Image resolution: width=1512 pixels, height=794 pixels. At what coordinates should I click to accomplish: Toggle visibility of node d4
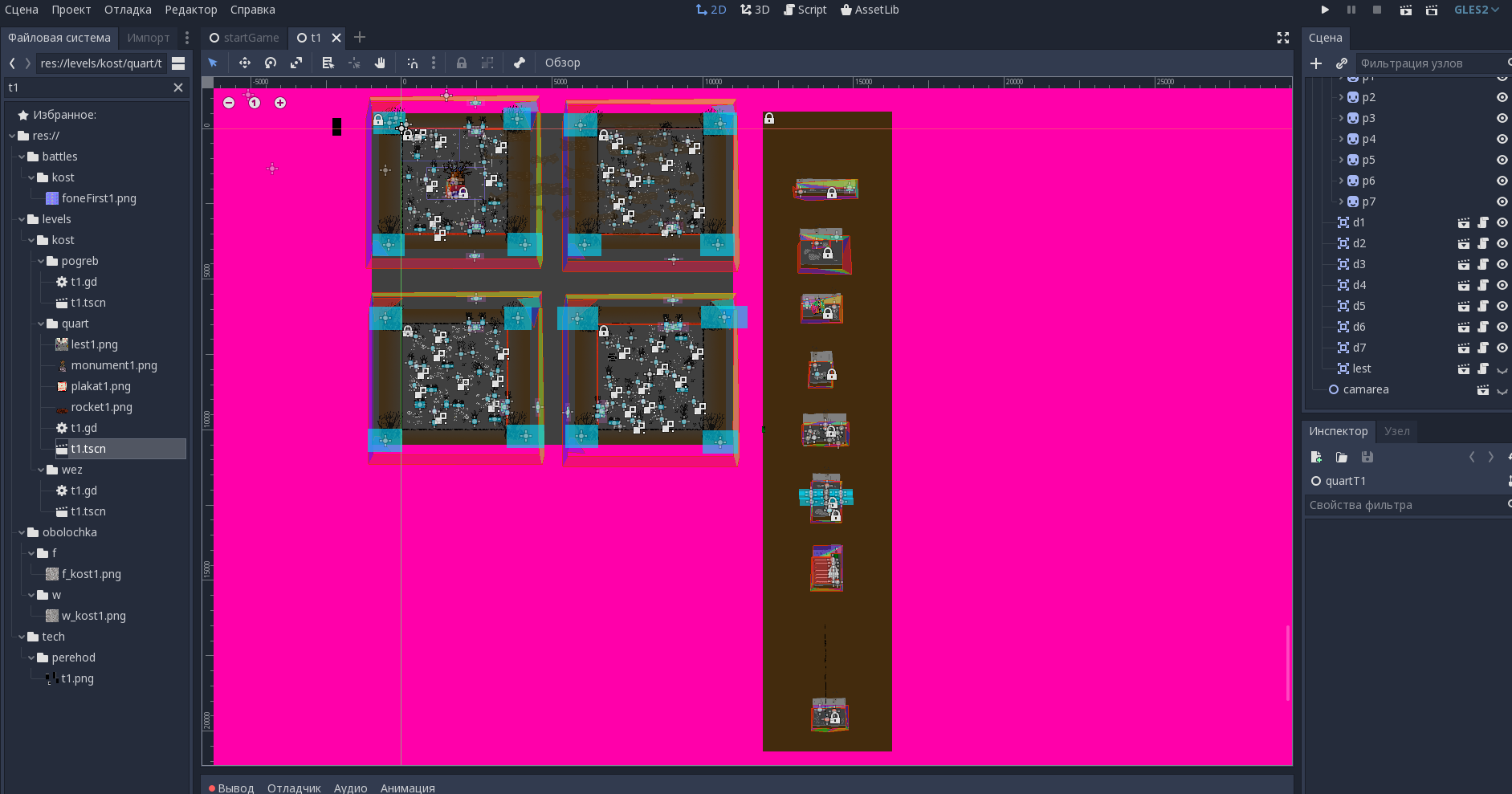[1502, 285]
